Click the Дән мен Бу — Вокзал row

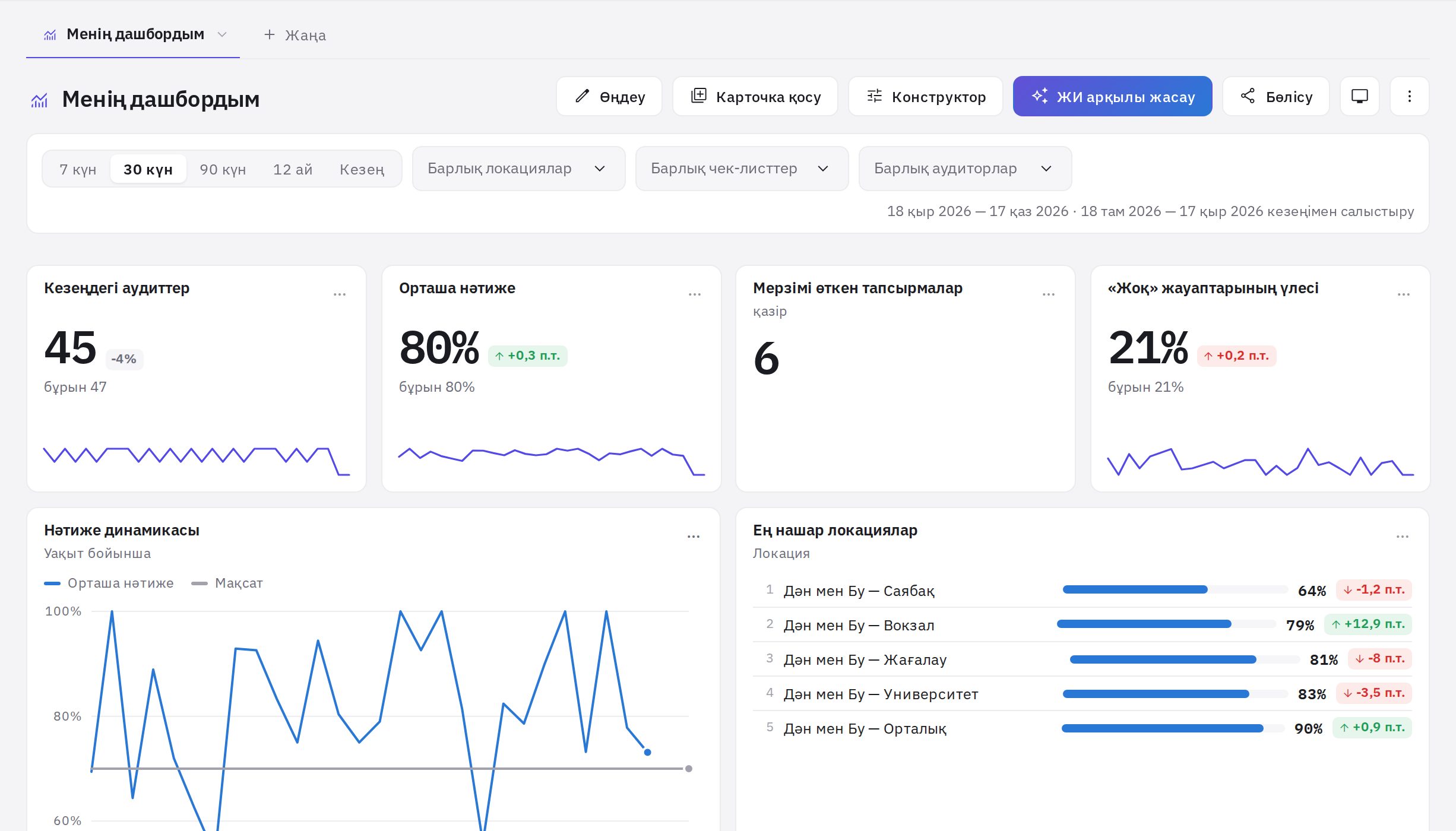[1082, 625]
